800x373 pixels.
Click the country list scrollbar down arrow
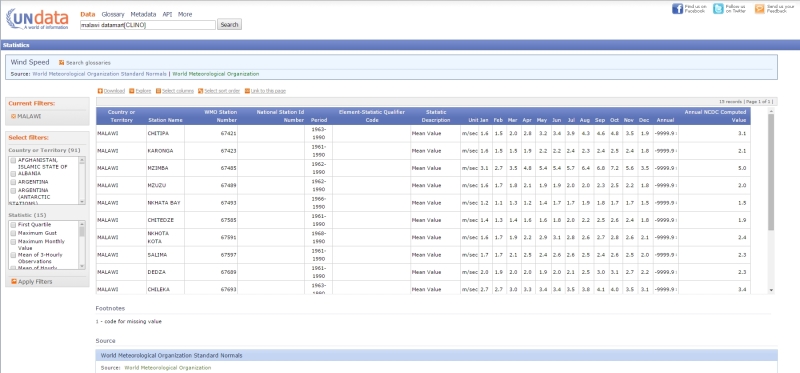pos(82,202)
